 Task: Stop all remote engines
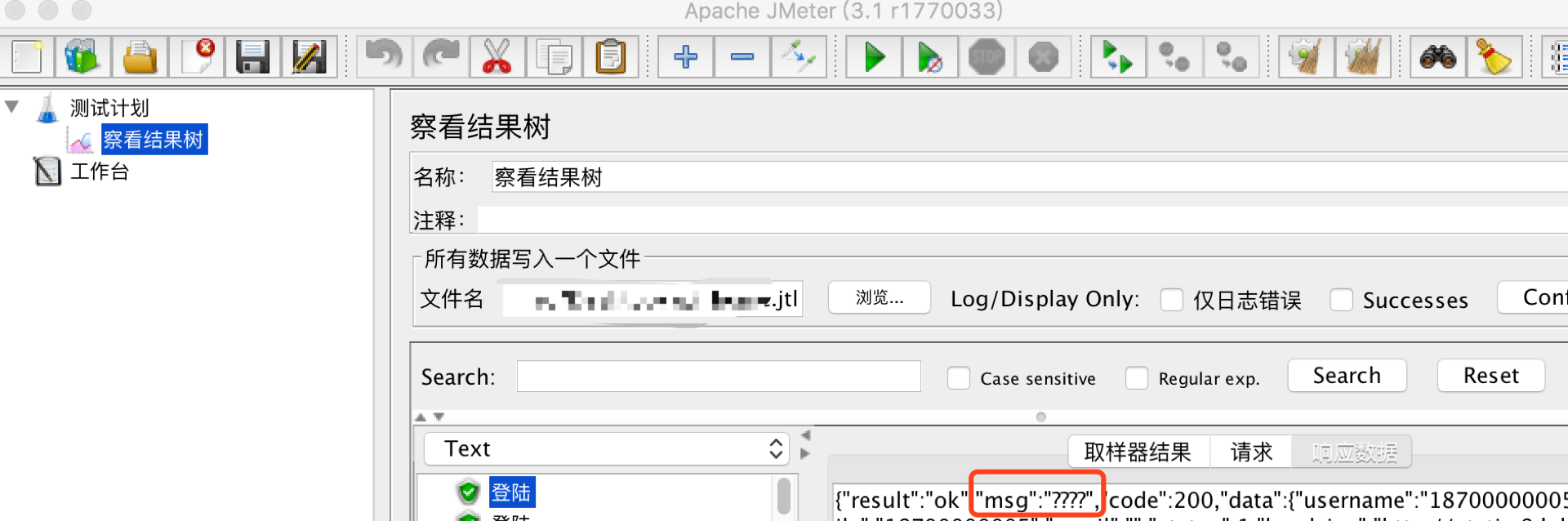pos(1174,57)
